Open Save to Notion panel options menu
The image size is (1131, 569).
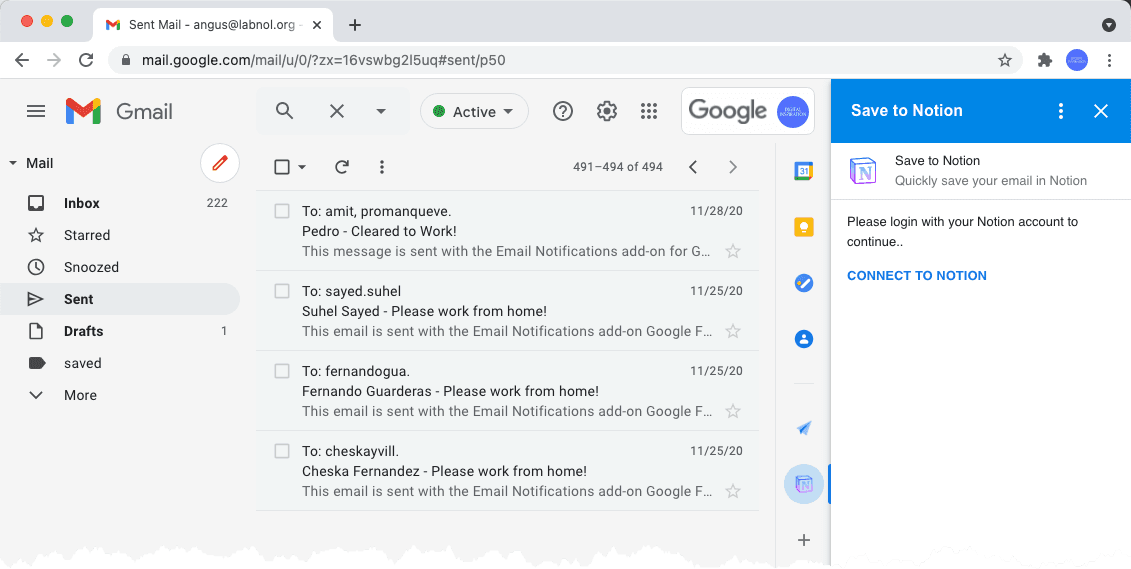coord(1060,110)
